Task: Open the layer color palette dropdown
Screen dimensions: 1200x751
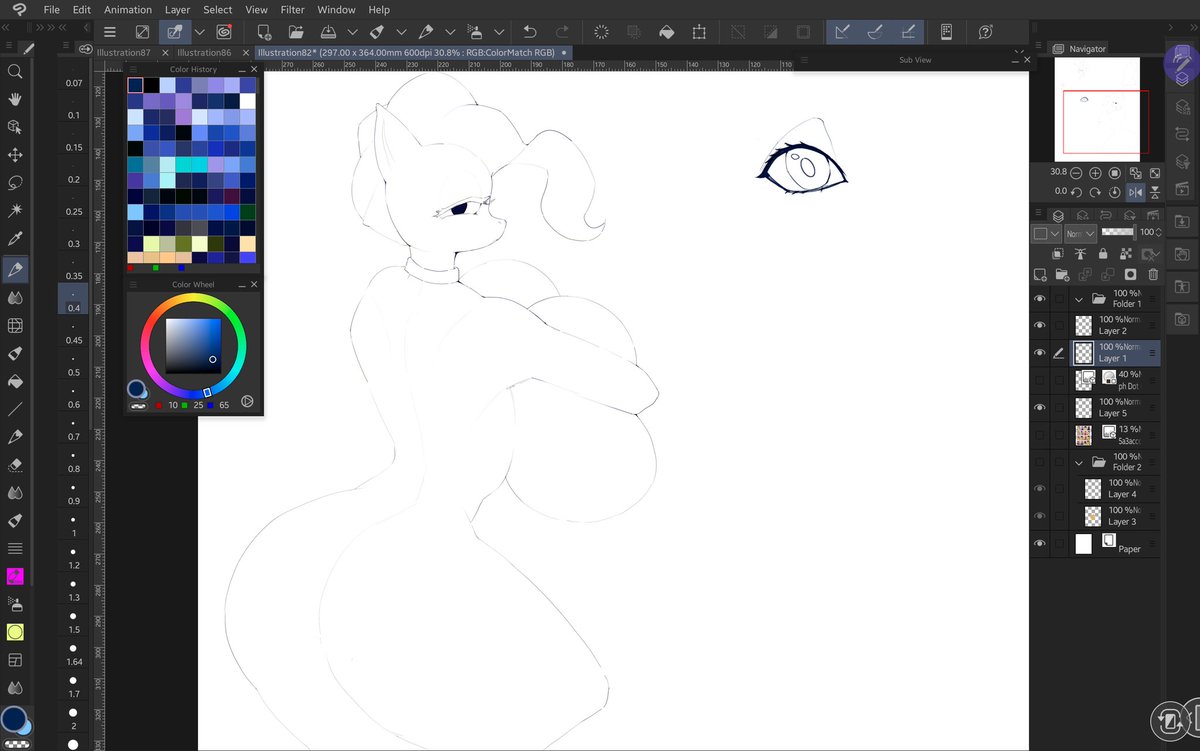Action: [1045, 233]
